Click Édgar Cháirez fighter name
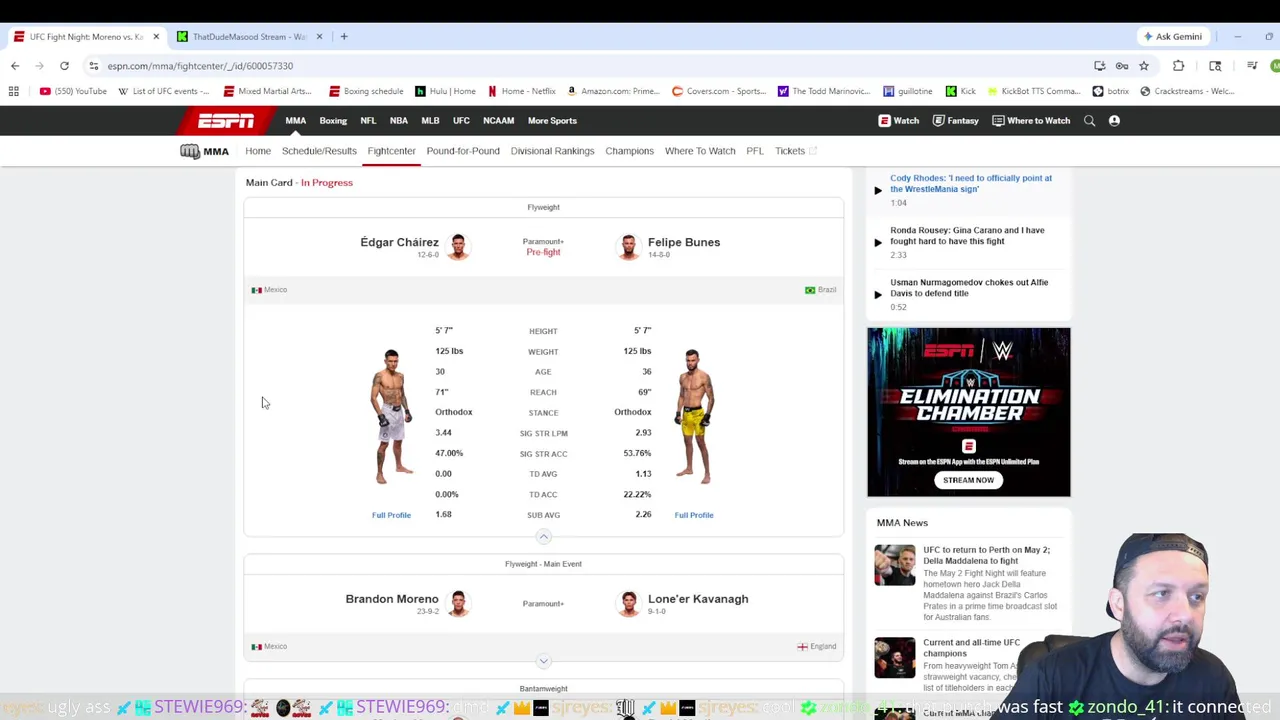1280x720 pixels. [399, 242]
